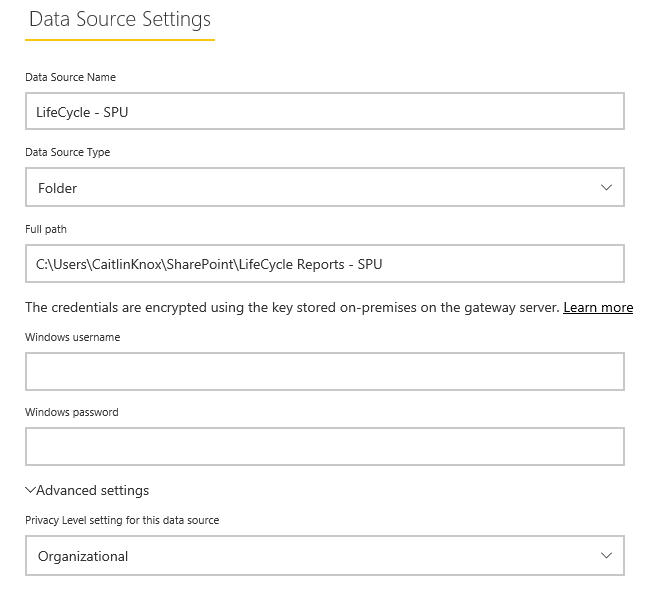Viewport: 662px width, 604px height.
Task: Click the Full path input field
Action: click(325, 264)
